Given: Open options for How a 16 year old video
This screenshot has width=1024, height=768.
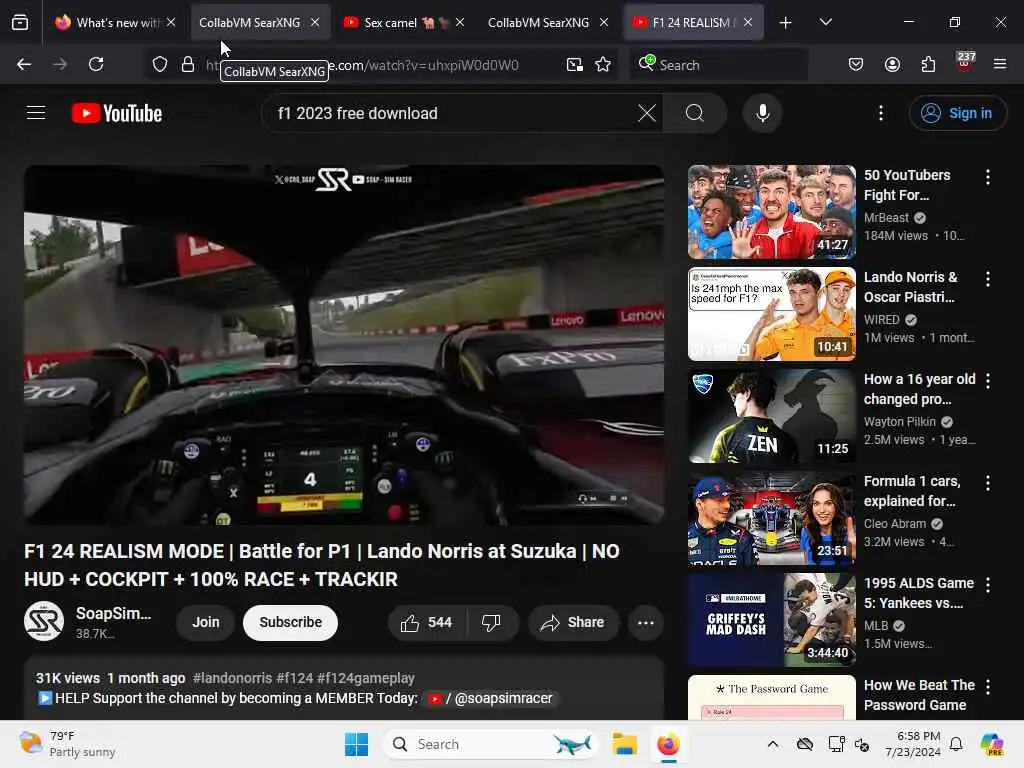Looking at the screenshot, I should point(987,380).
